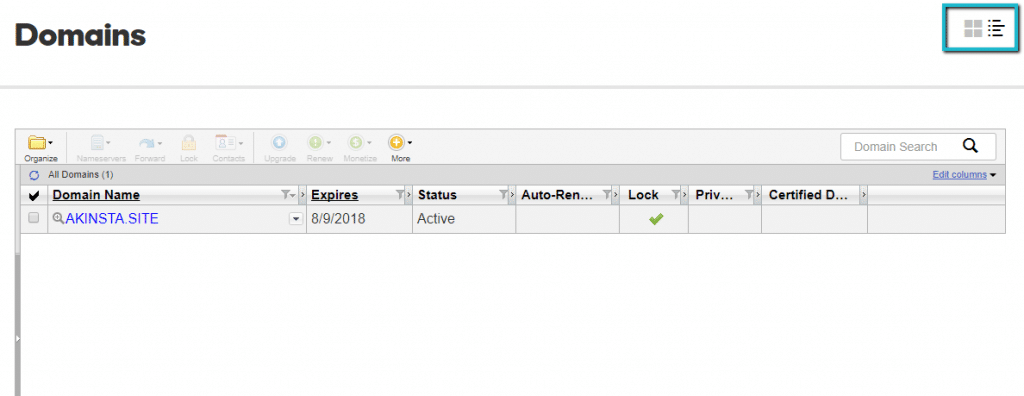
Task: Click the Domain Search magnifier icon
Action: pos(970,146)
